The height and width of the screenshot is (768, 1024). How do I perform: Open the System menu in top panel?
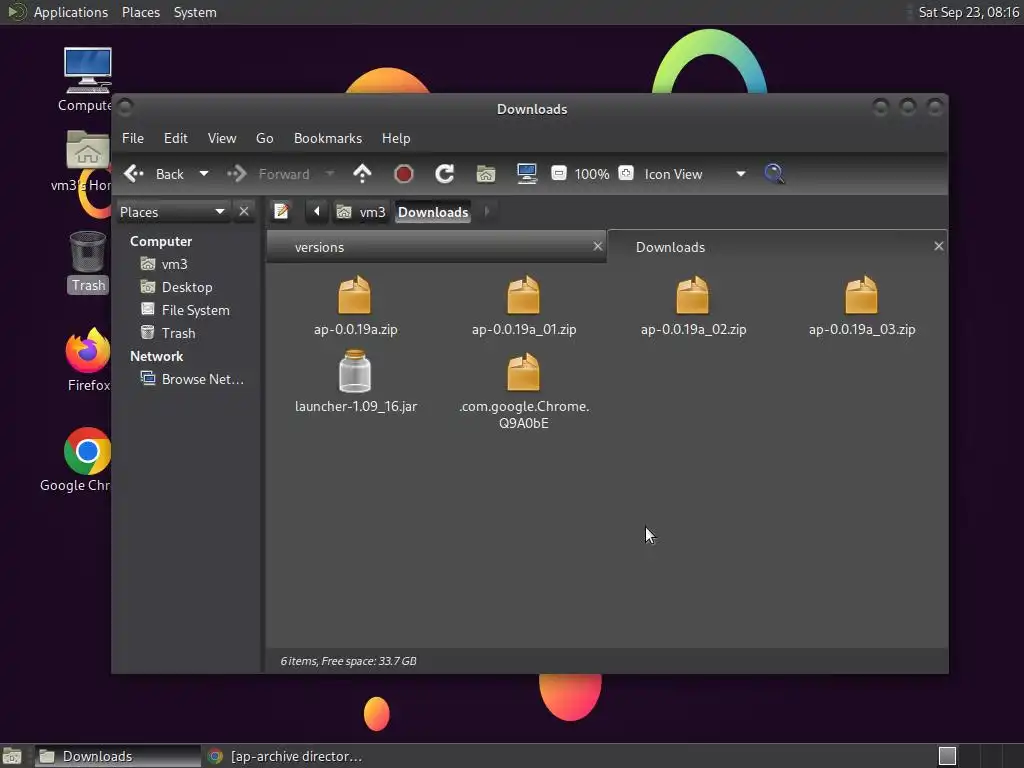pos(195,12)
